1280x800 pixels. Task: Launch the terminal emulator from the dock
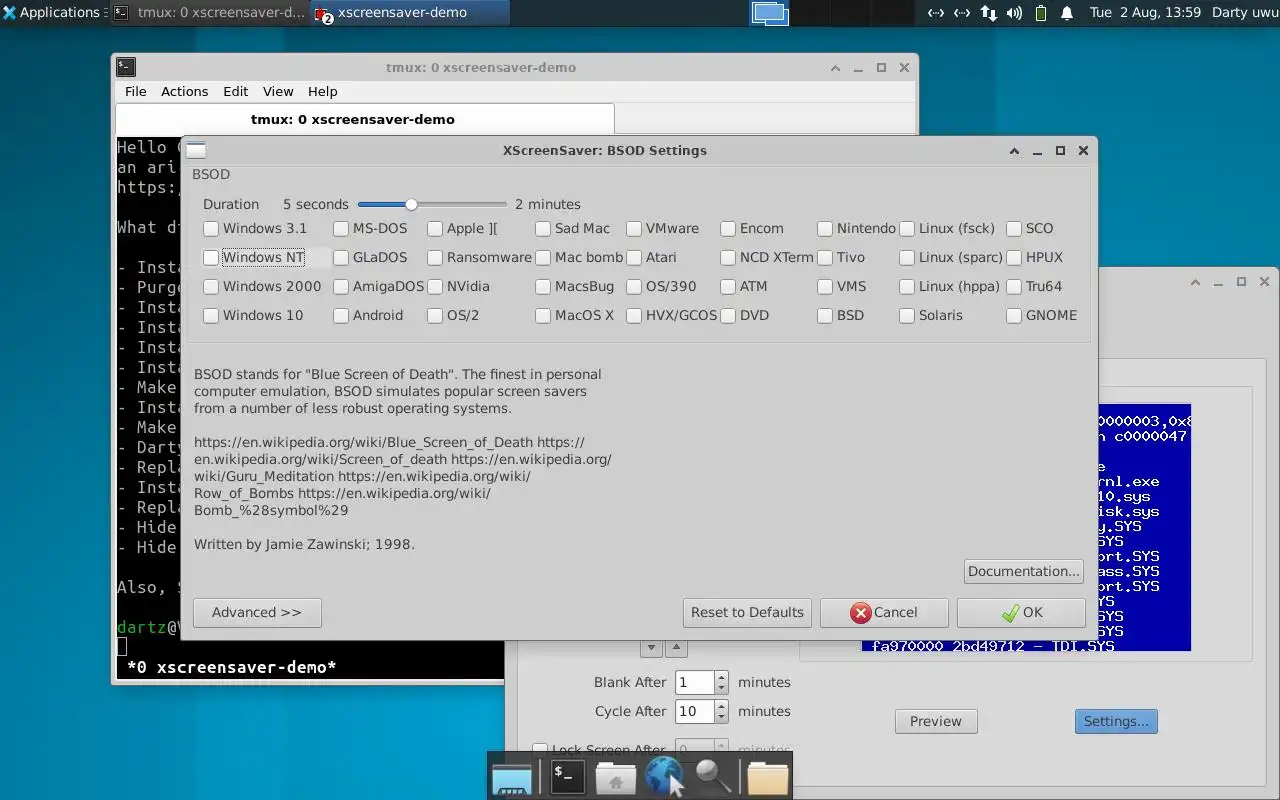coord(567,776)
